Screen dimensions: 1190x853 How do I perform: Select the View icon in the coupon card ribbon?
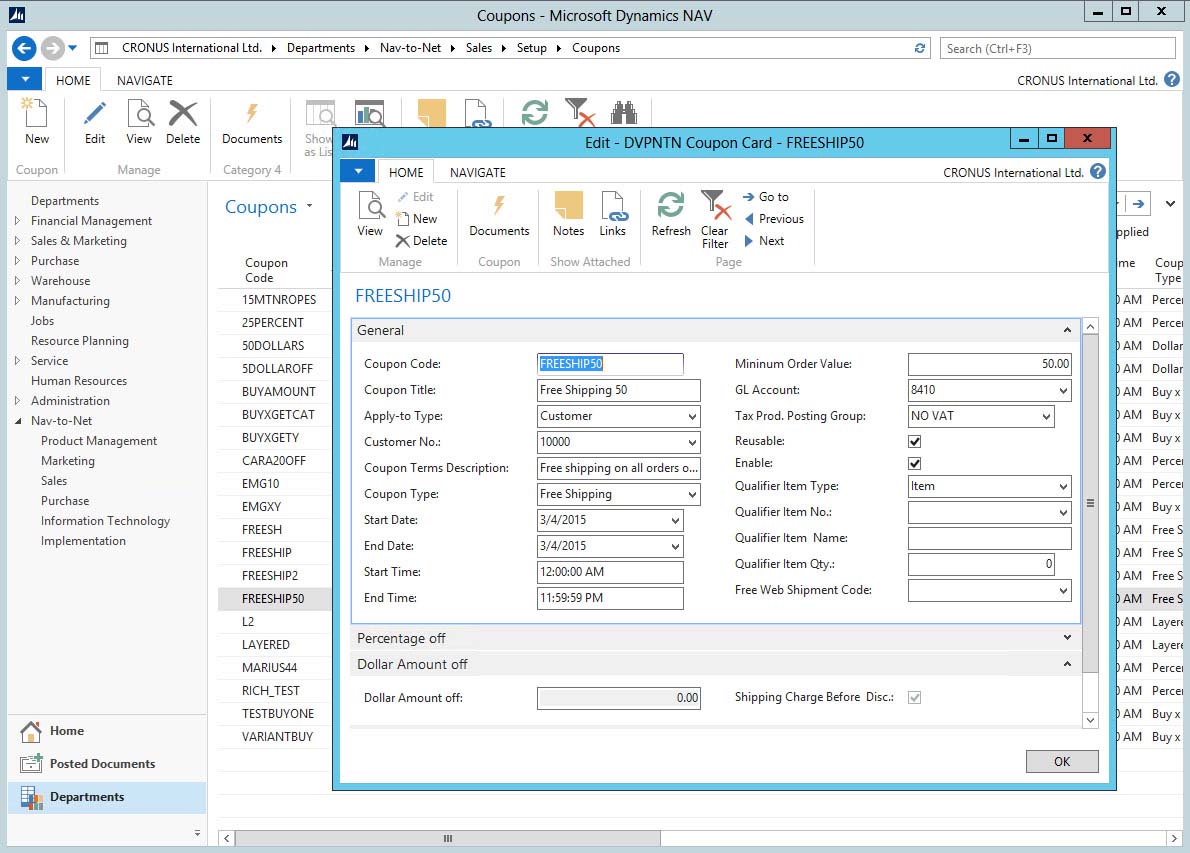pyautogui.click(x=369, y=215)
